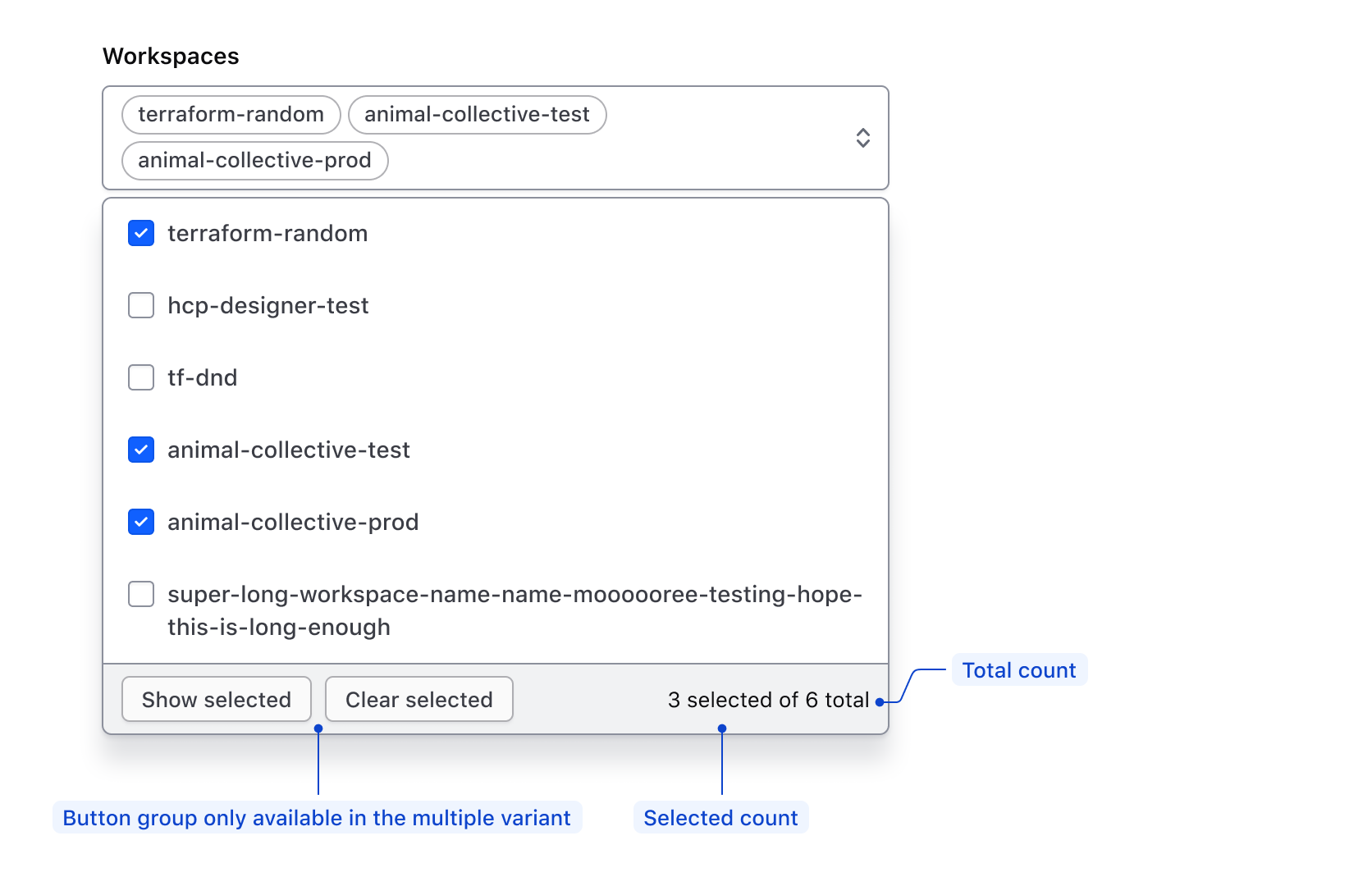Select the terraform-random list item text

268,233
